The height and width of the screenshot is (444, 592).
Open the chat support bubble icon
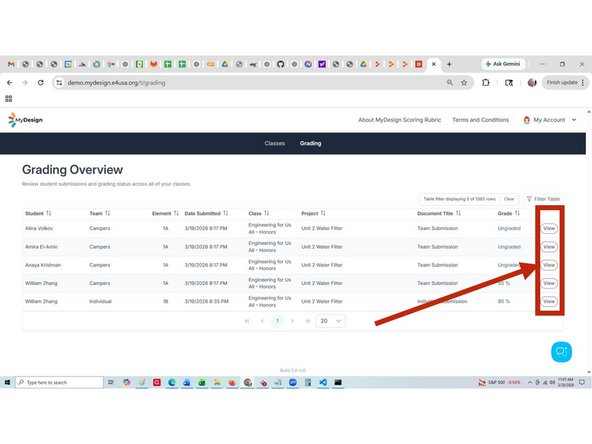(x=561, y=352)
